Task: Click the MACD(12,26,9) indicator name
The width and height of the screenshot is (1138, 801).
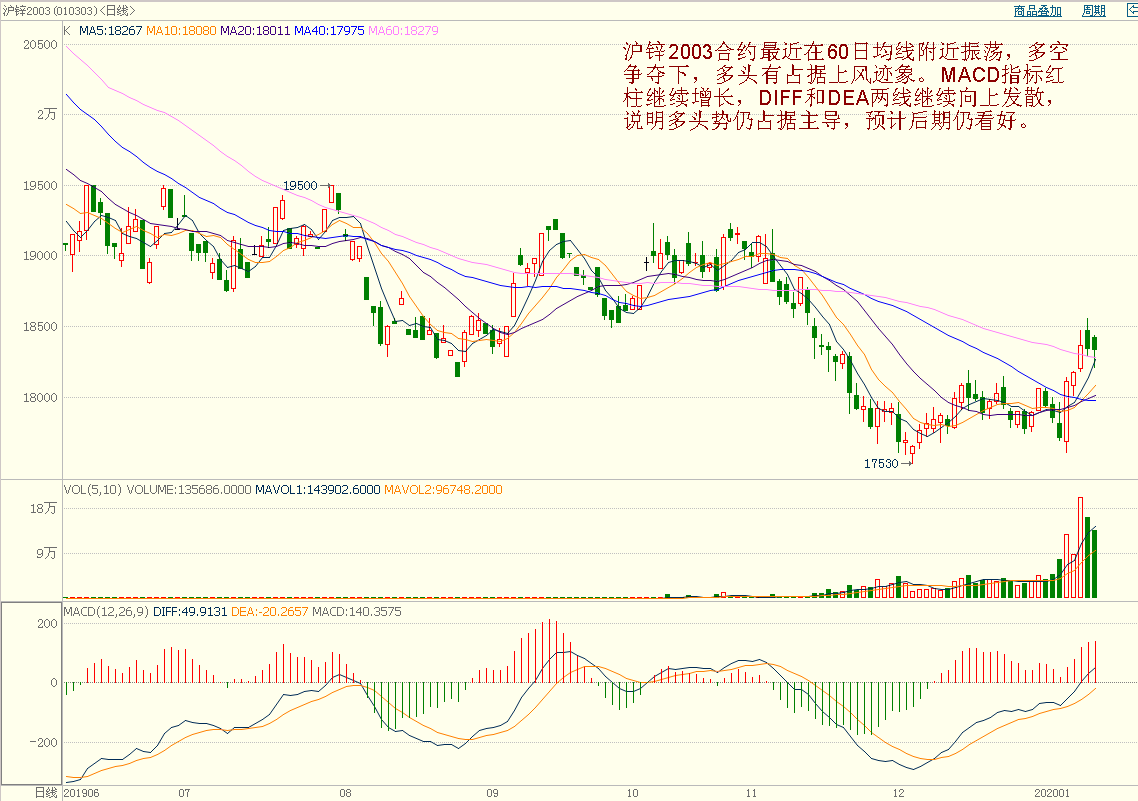Action: click(x=106, y=611)
